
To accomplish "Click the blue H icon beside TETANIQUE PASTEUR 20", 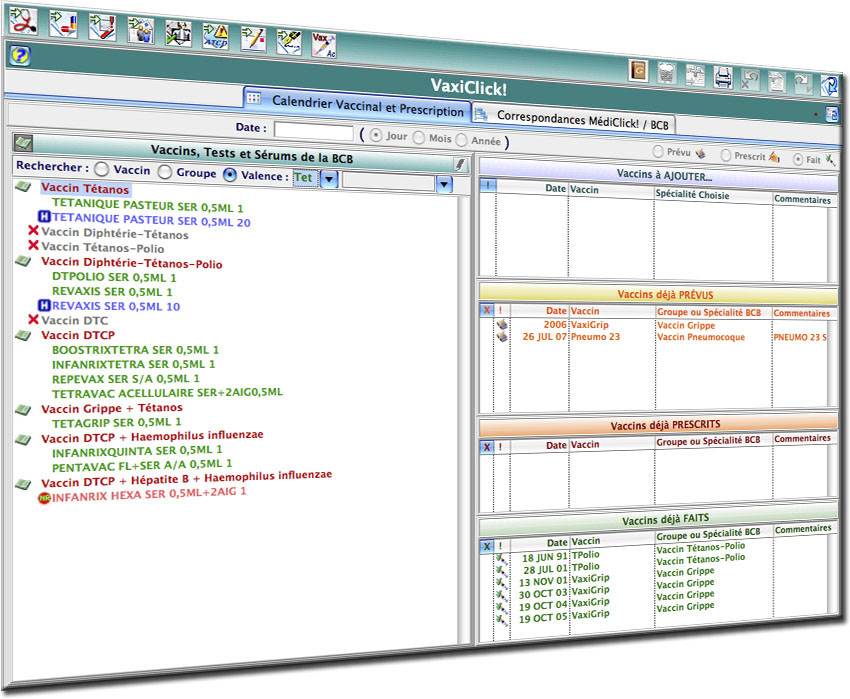I will pyautogui.click(x=44, y=217).
